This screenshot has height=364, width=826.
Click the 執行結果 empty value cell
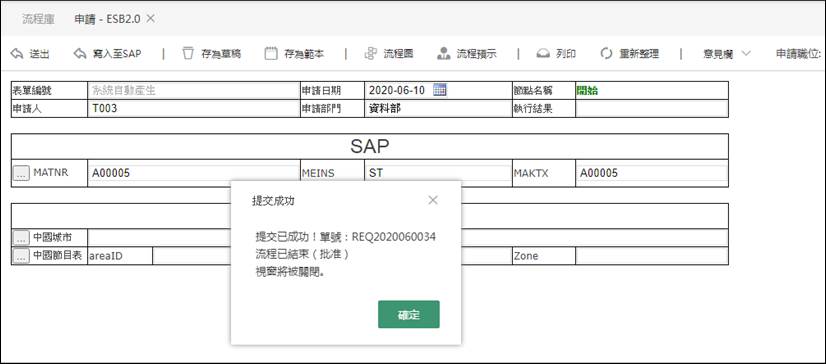[652, 109]
